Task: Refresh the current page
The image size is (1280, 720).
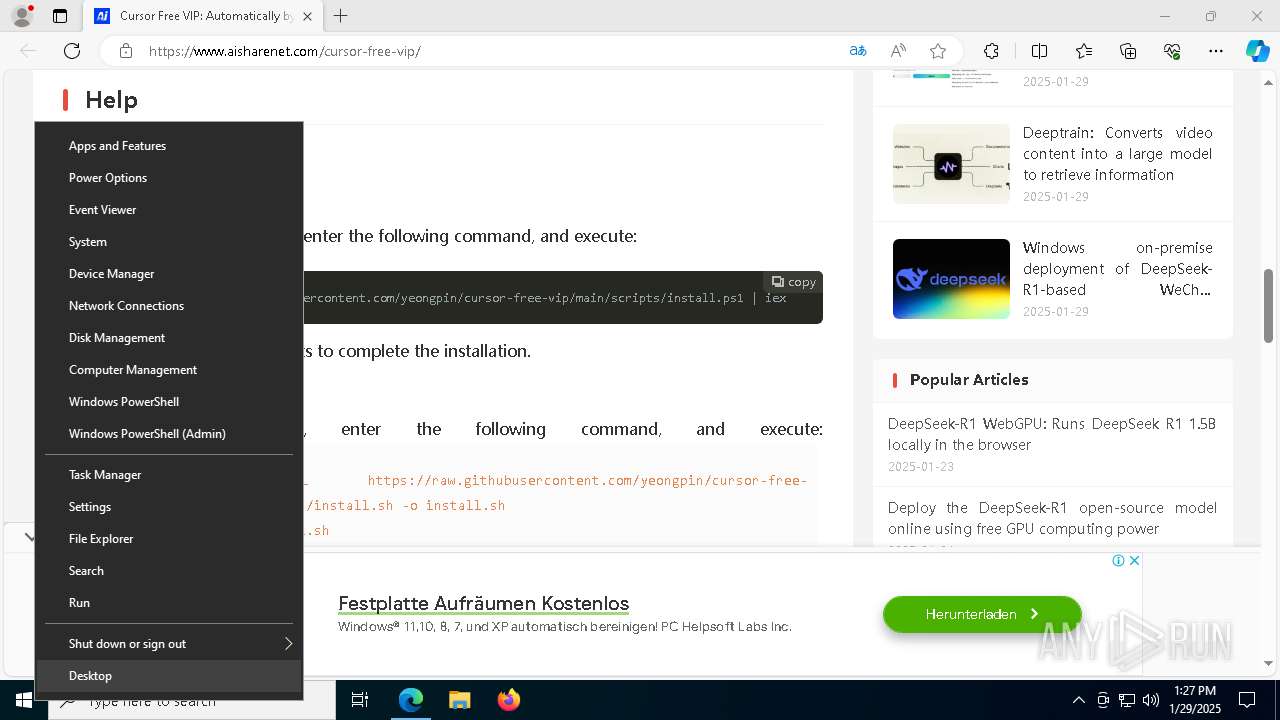Action: (72, 51)
